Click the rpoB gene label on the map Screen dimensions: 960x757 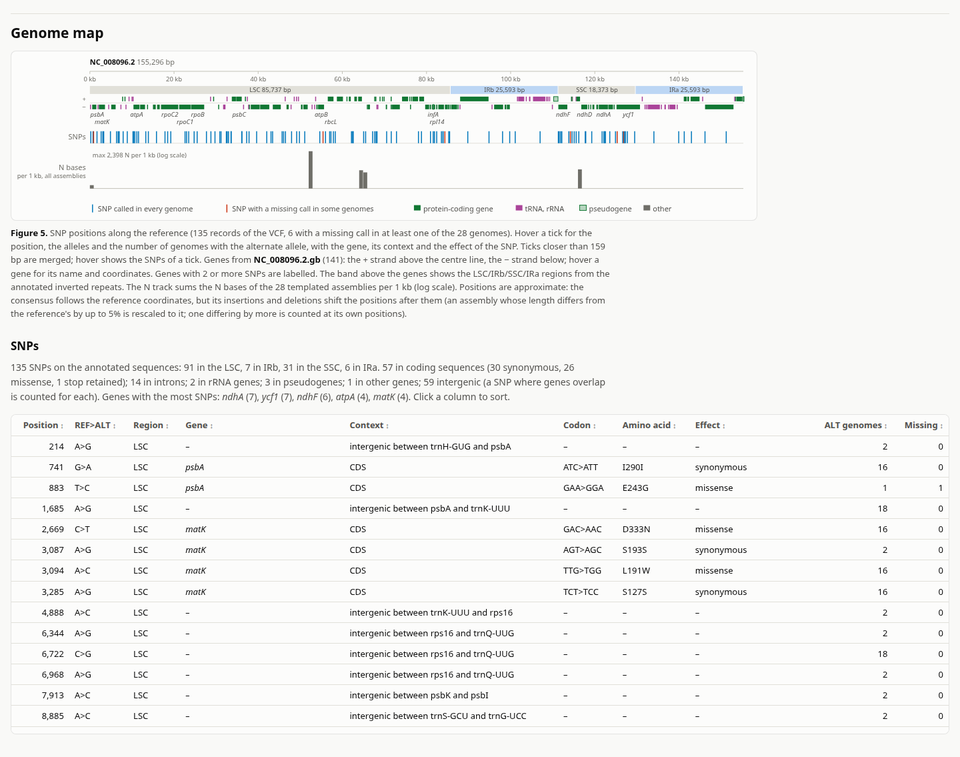click(x=197, y=115)
